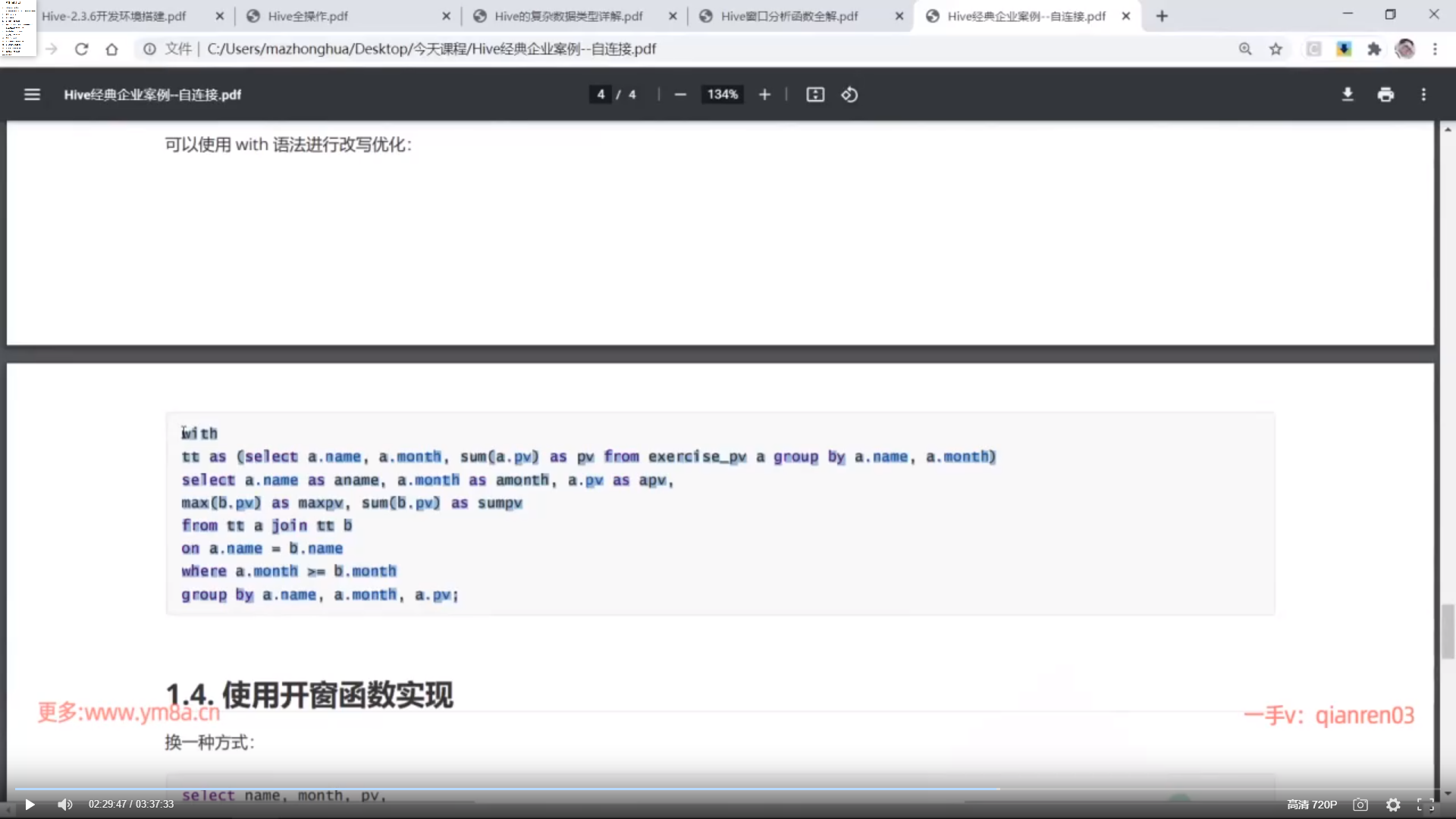Click fit-to-page icon in PDF toolbar
This screenshot has width=1456, height=819.
pos(815,95)
